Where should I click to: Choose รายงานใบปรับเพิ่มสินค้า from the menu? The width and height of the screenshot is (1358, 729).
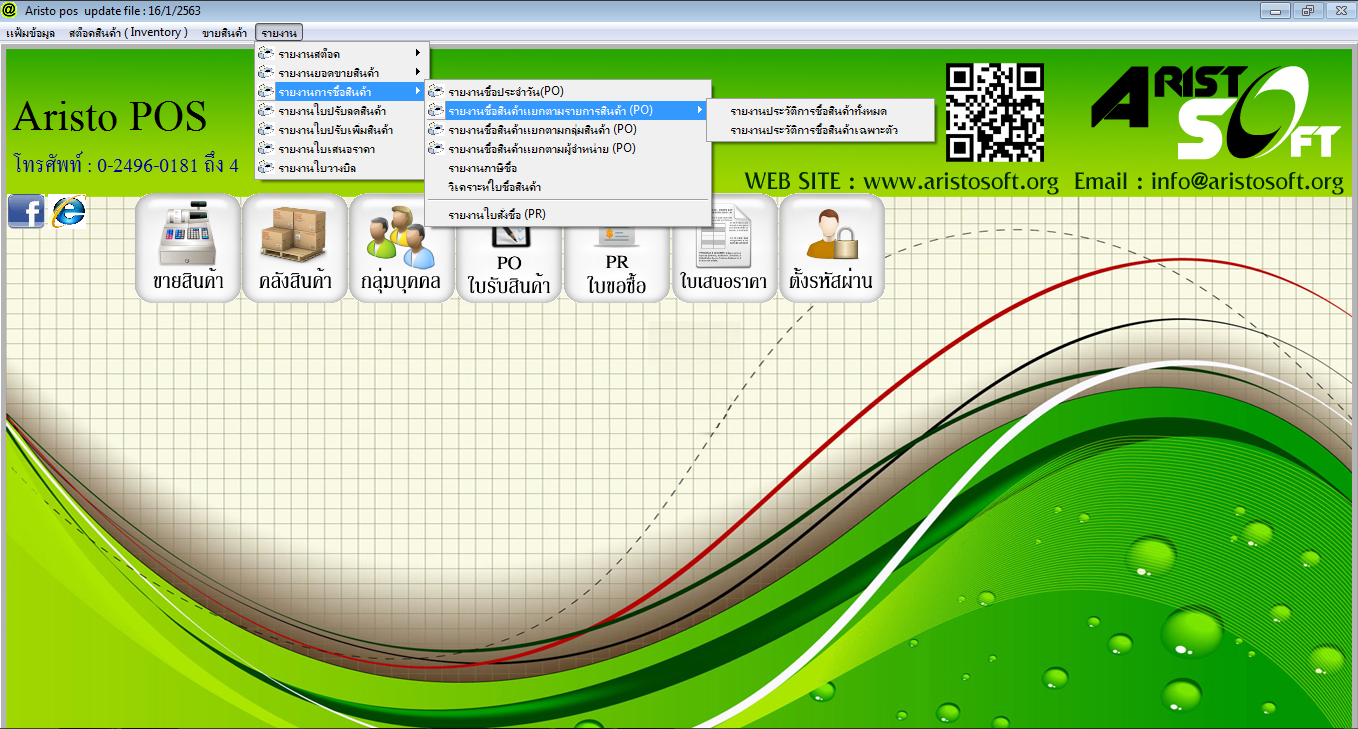(342, 130)
